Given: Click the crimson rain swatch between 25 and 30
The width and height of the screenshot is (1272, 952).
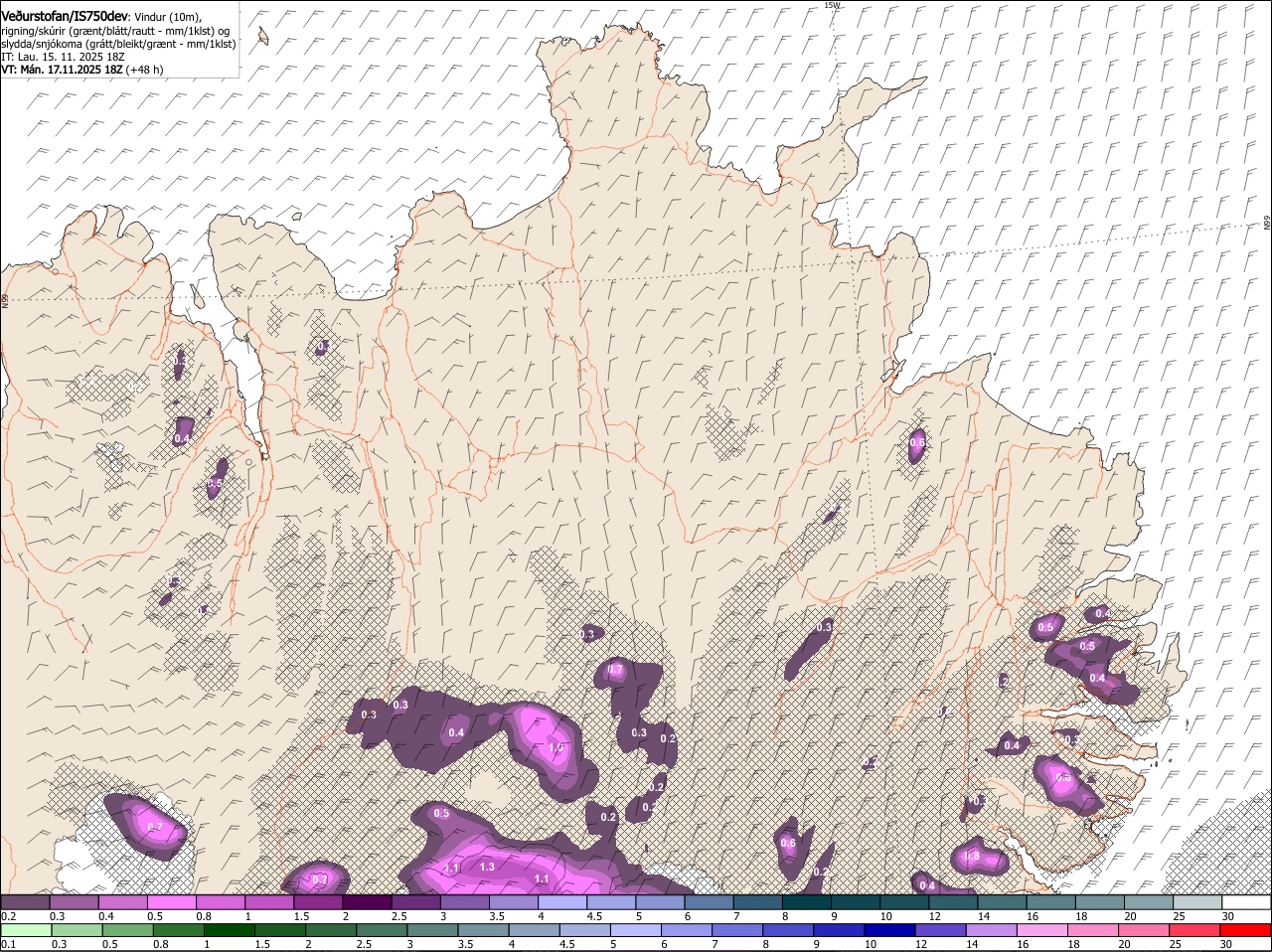Looking at the screenshot, I should (x=1196, y=930).
